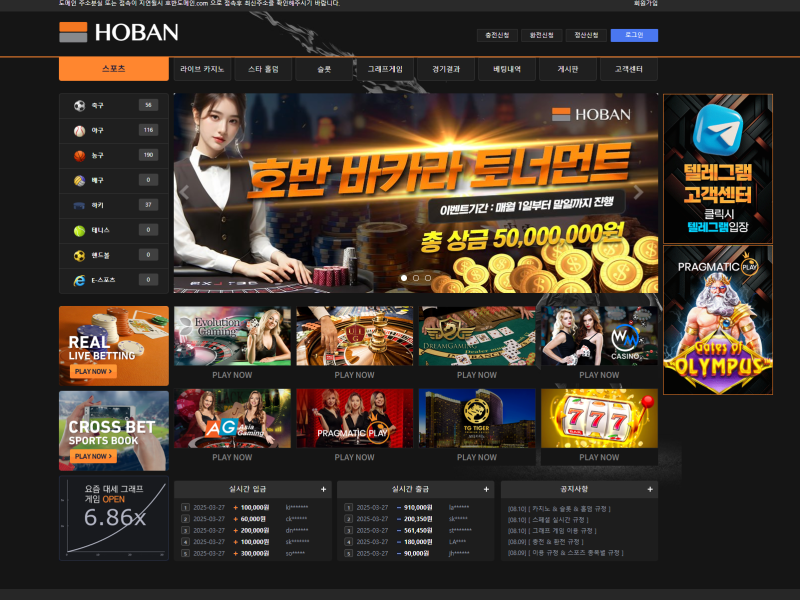Click the E-sports browser-style icon
800x600 pixels.
(x=79, y=280)
